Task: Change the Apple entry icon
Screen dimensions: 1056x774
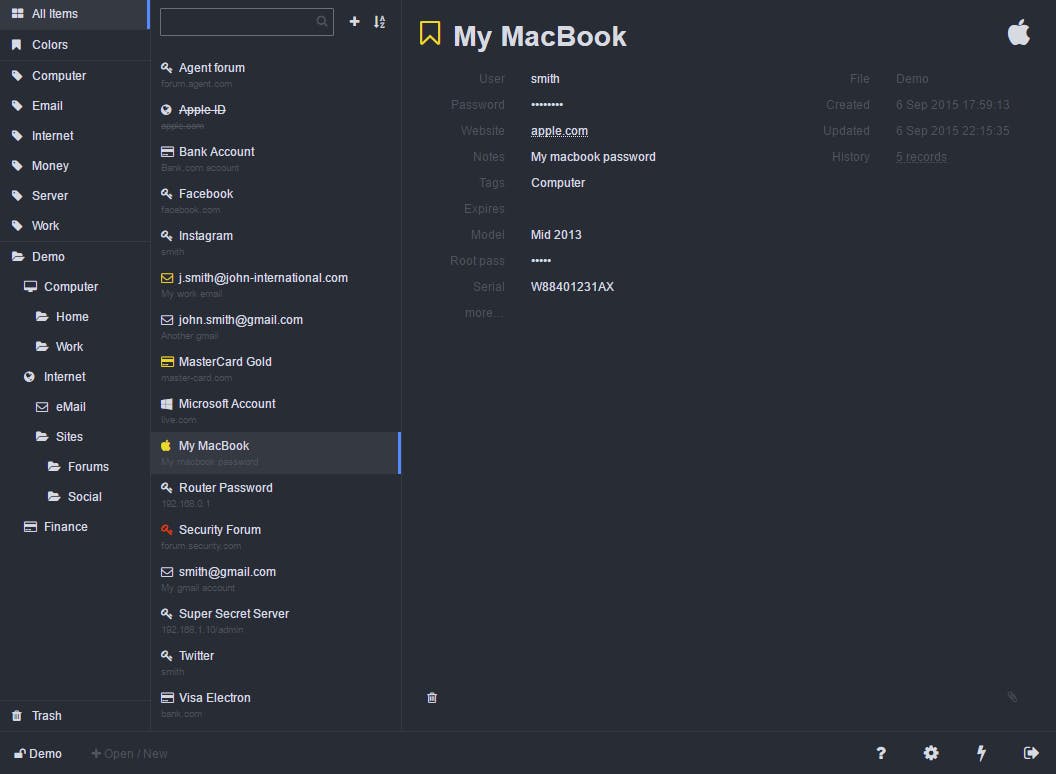Action: coord(1018,32)
